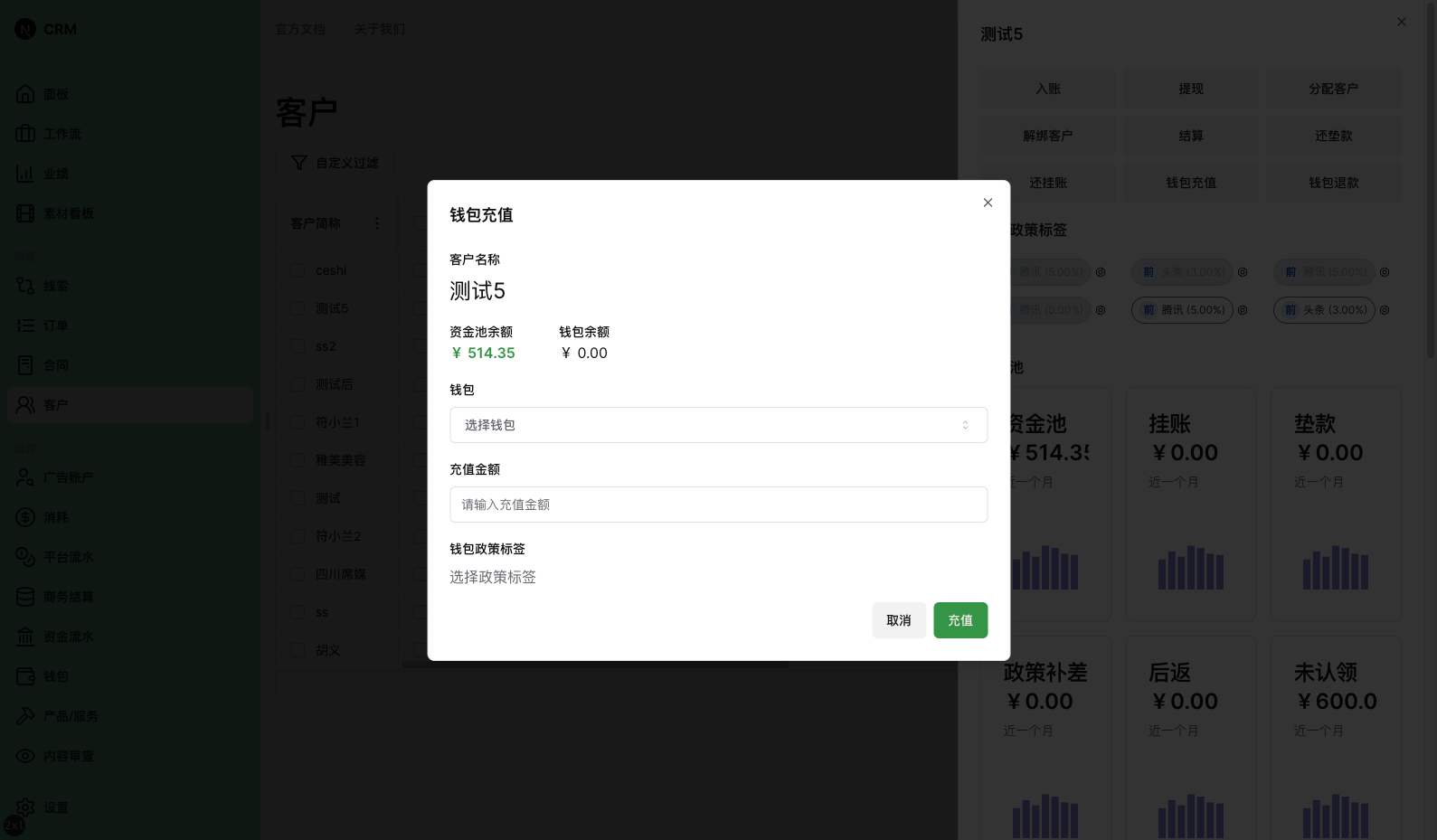The height and width of the screenshot is (840, 1437).
Task: Click the 腾讯 (5.00%) 前 policy tag
Action: point(1183,310)
